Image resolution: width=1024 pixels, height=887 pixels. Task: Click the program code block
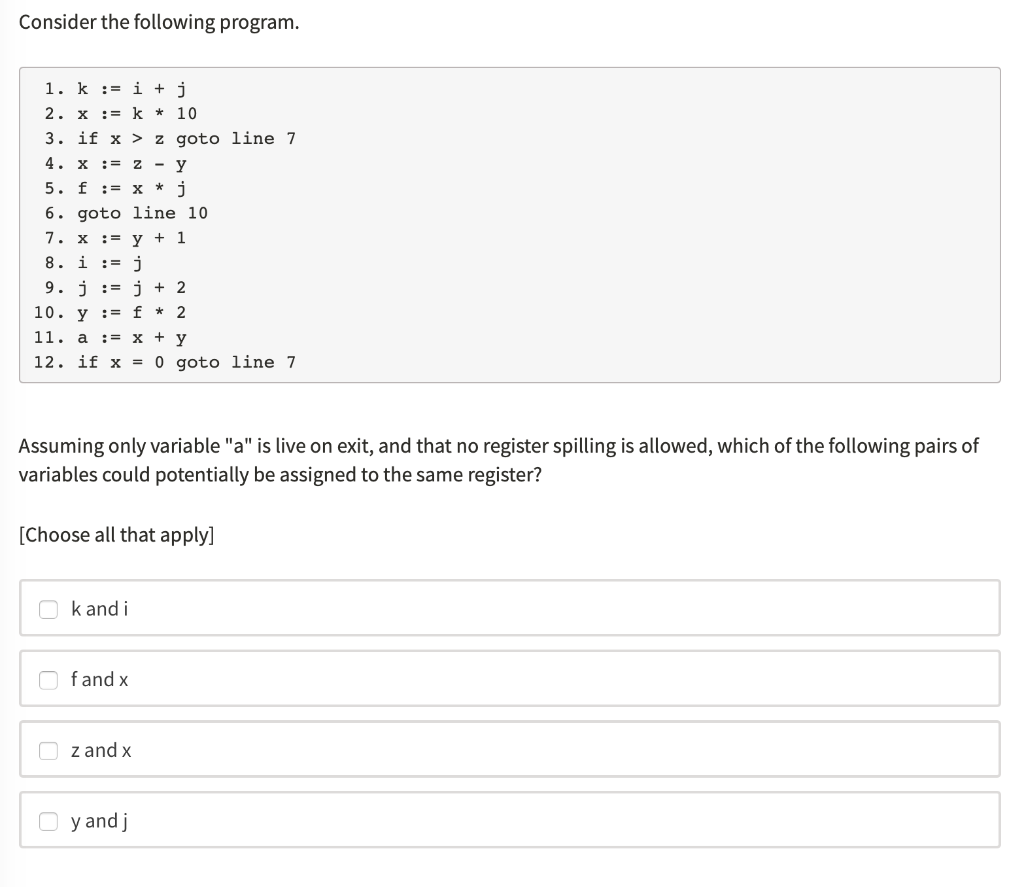click(x=510, y=225)
